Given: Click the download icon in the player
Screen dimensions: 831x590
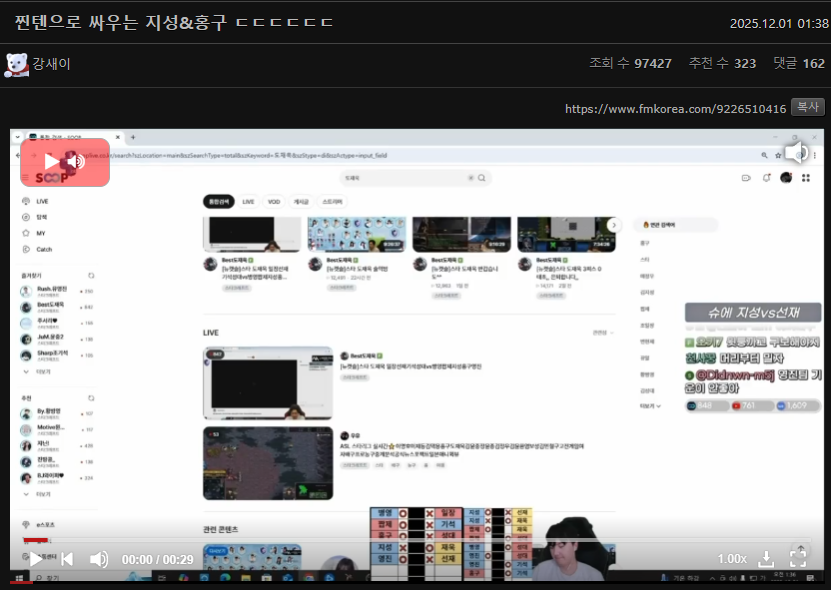Looking at the screenshot, I should [x=766, y=559].
